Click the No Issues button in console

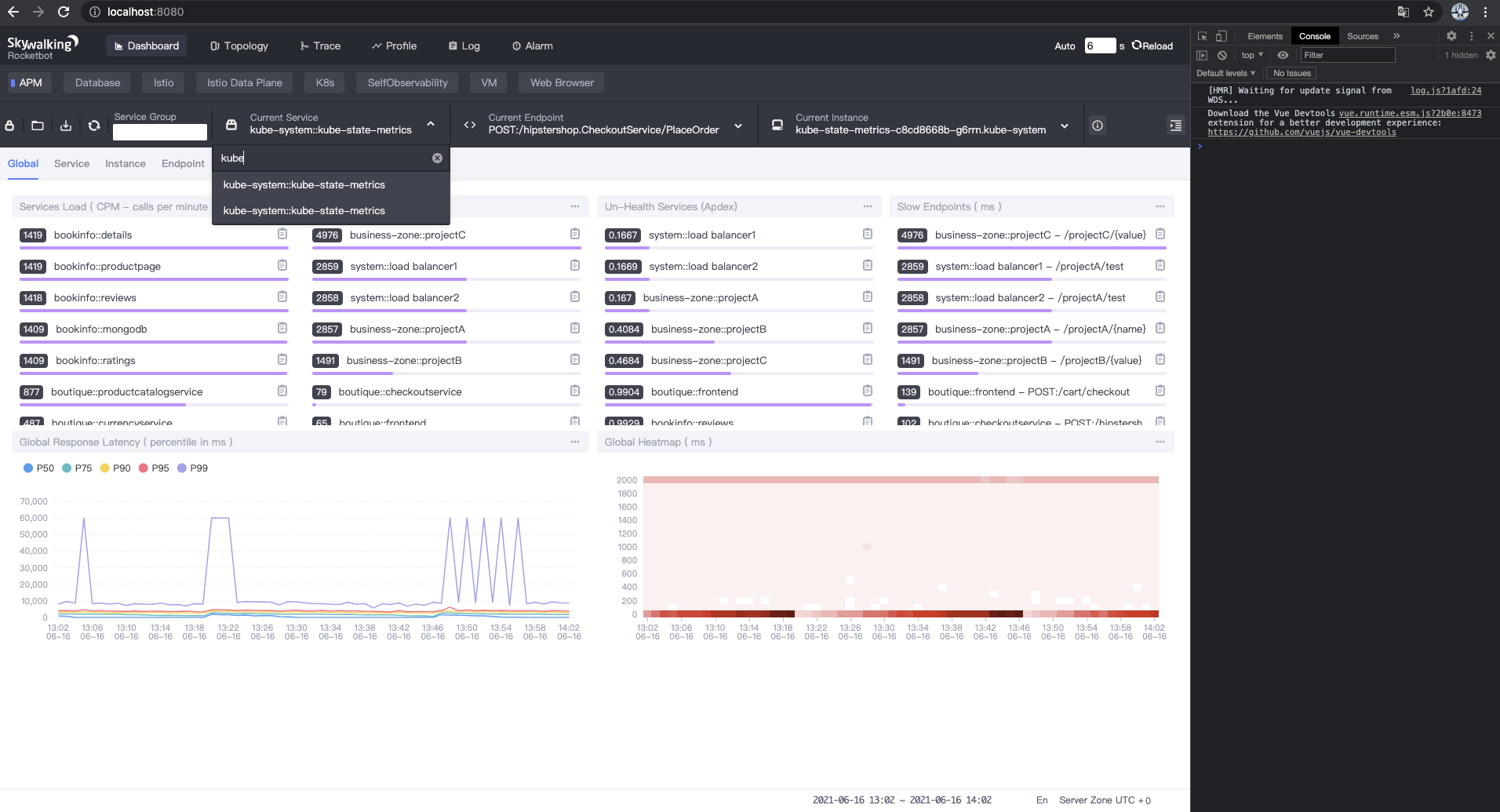tap(1291, 73)
